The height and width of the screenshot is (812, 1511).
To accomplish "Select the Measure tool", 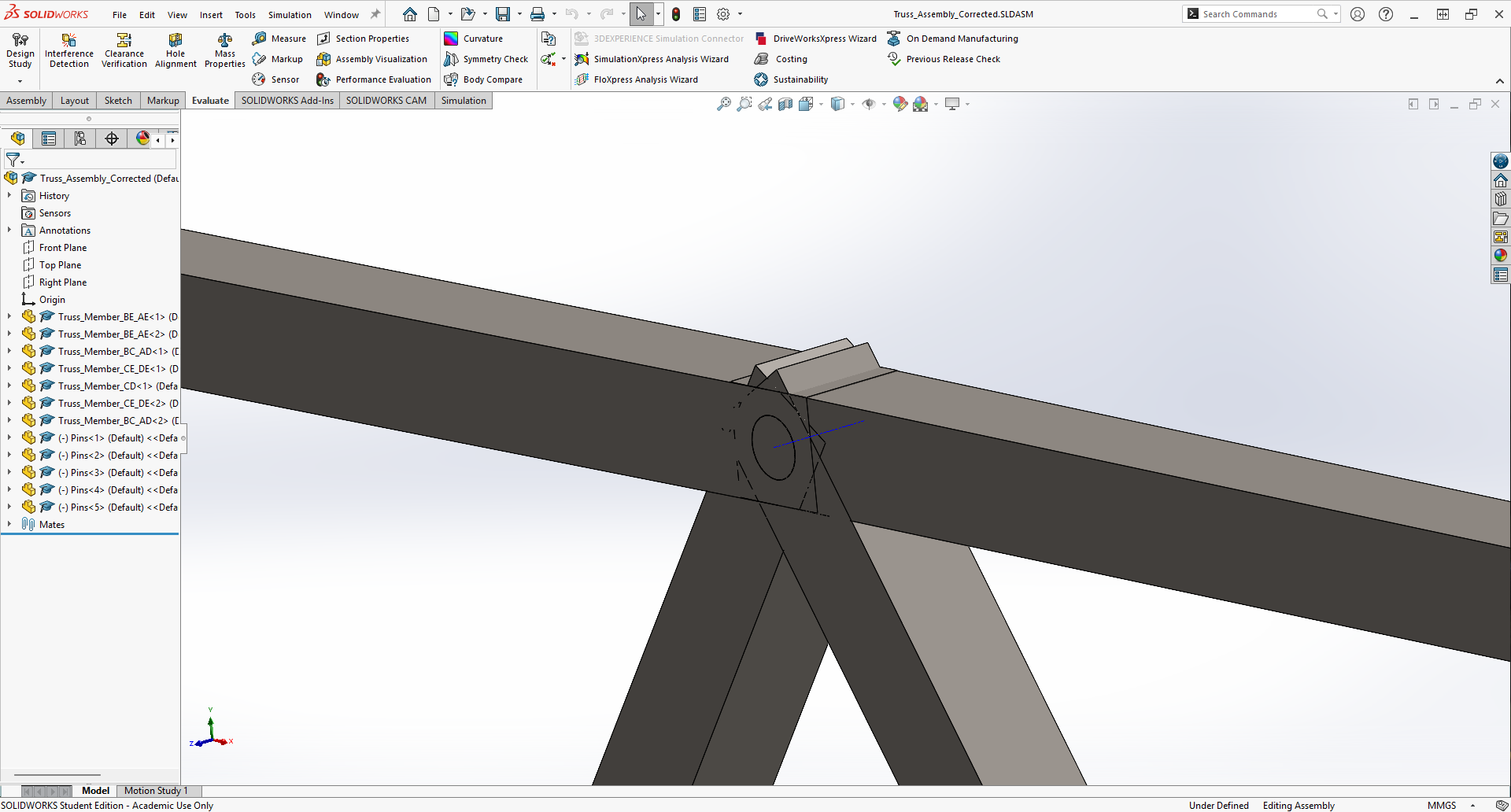I will [279, 39].
